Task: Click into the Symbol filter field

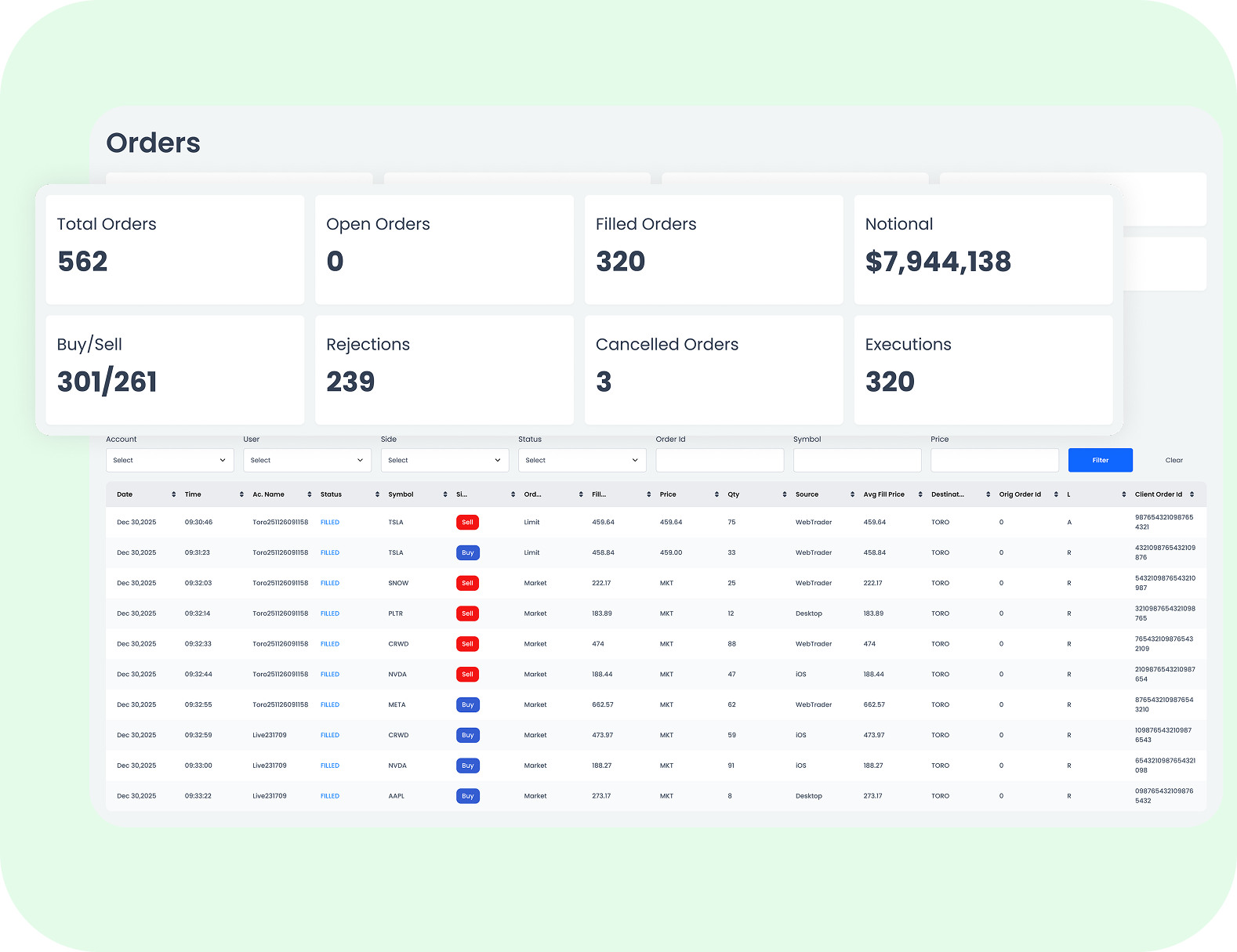Action: tap(857, 460)
